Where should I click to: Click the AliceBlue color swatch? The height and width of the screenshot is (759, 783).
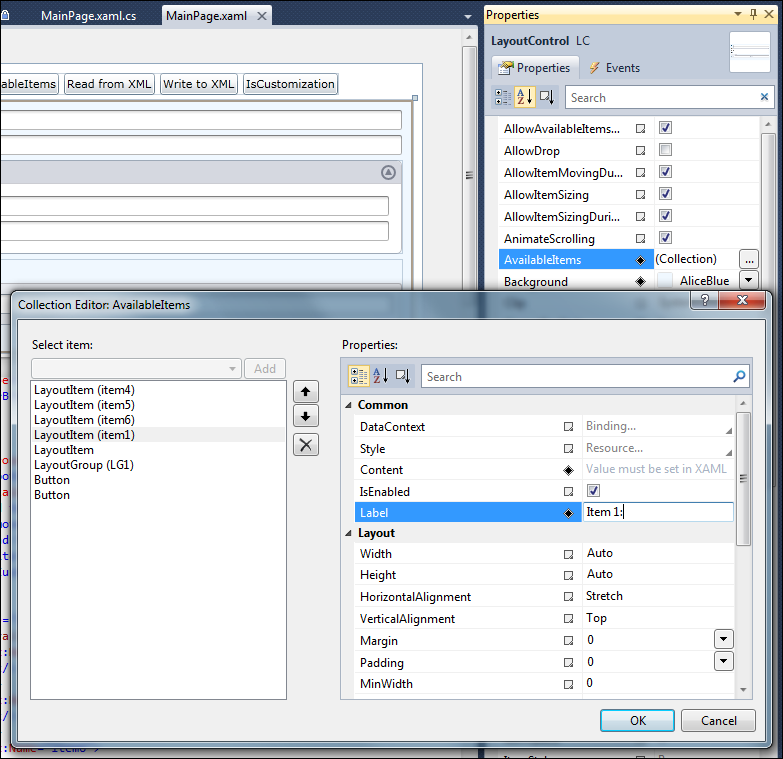pyautogui.click(x=664, y=280)
